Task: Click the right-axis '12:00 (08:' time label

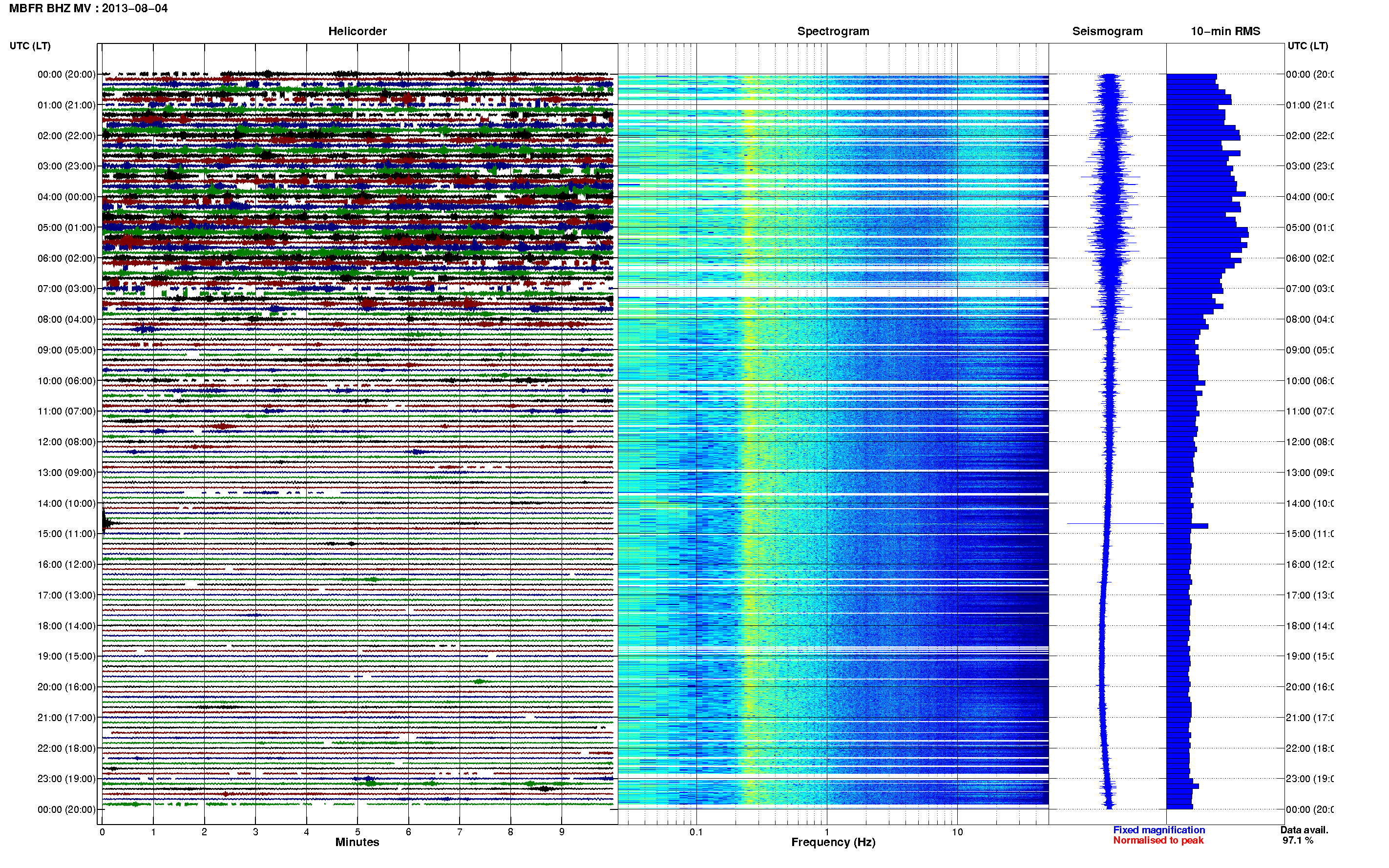Action: [x=1309, y=442]
